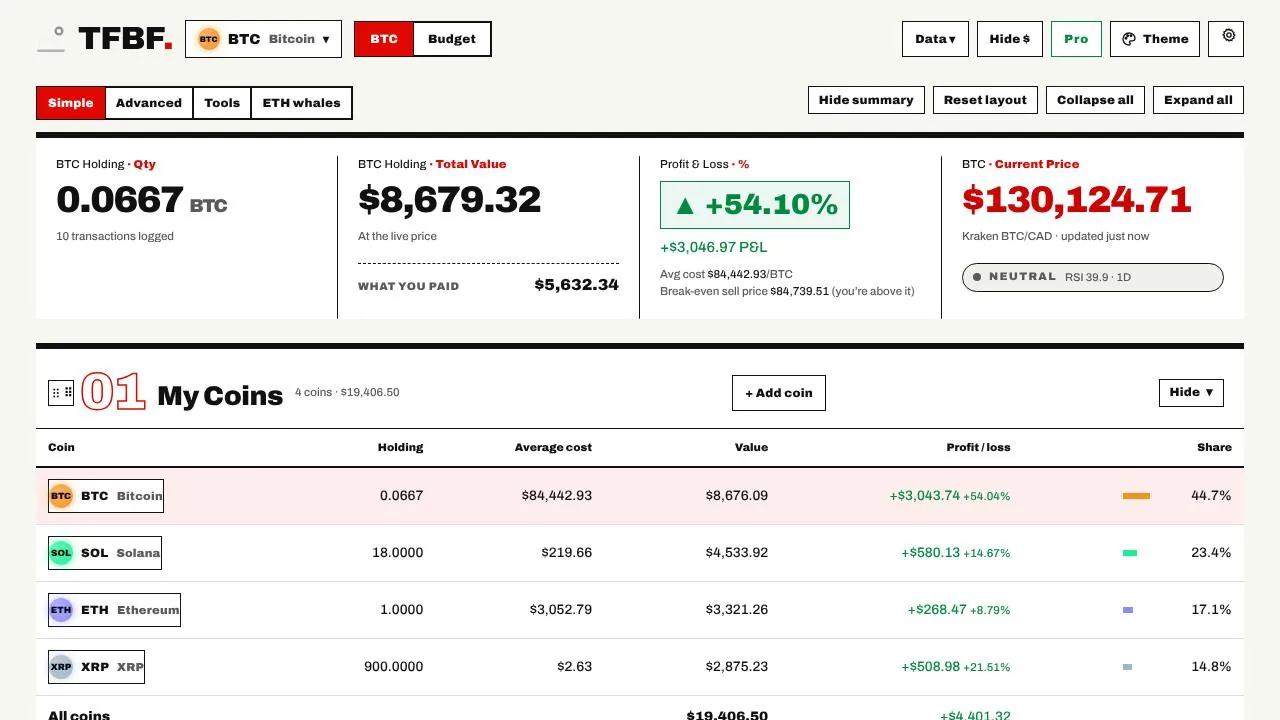Switch to the Advanced tab
Screen dimensions: 1280x720
149,103
